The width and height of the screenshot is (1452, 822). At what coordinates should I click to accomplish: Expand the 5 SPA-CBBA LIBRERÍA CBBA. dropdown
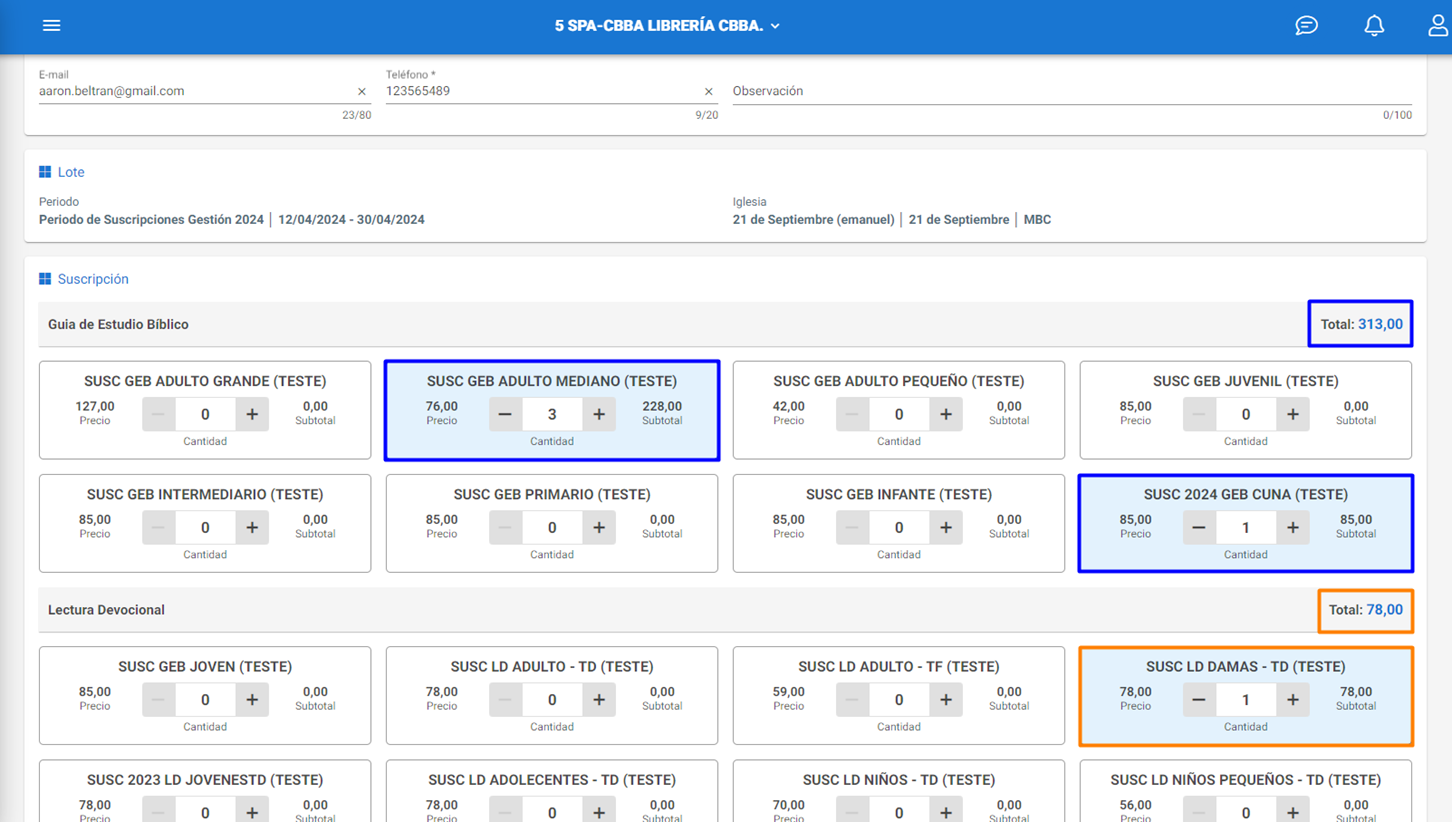(667, 26)
